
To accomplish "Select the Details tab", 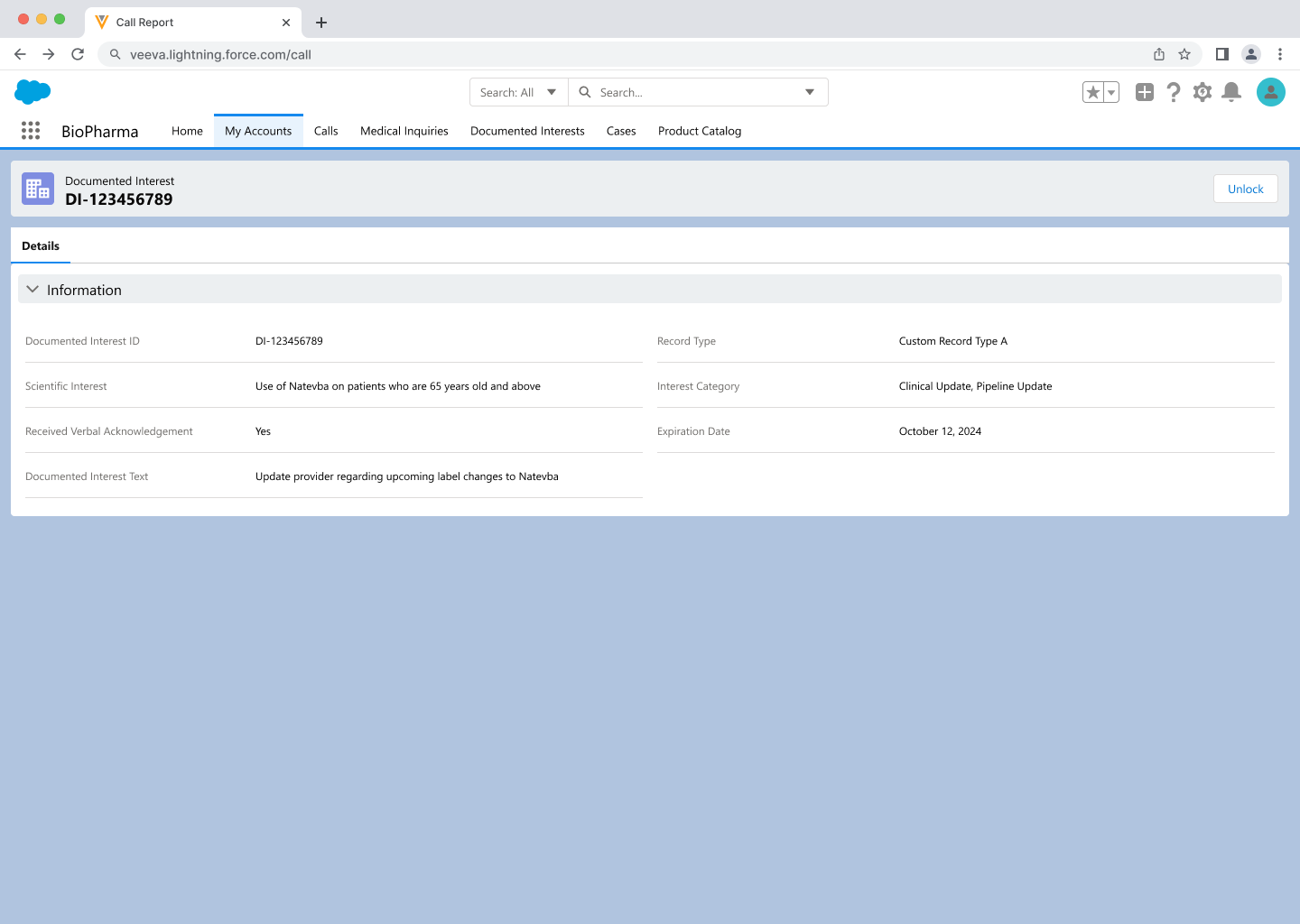I will click(41, 245).
